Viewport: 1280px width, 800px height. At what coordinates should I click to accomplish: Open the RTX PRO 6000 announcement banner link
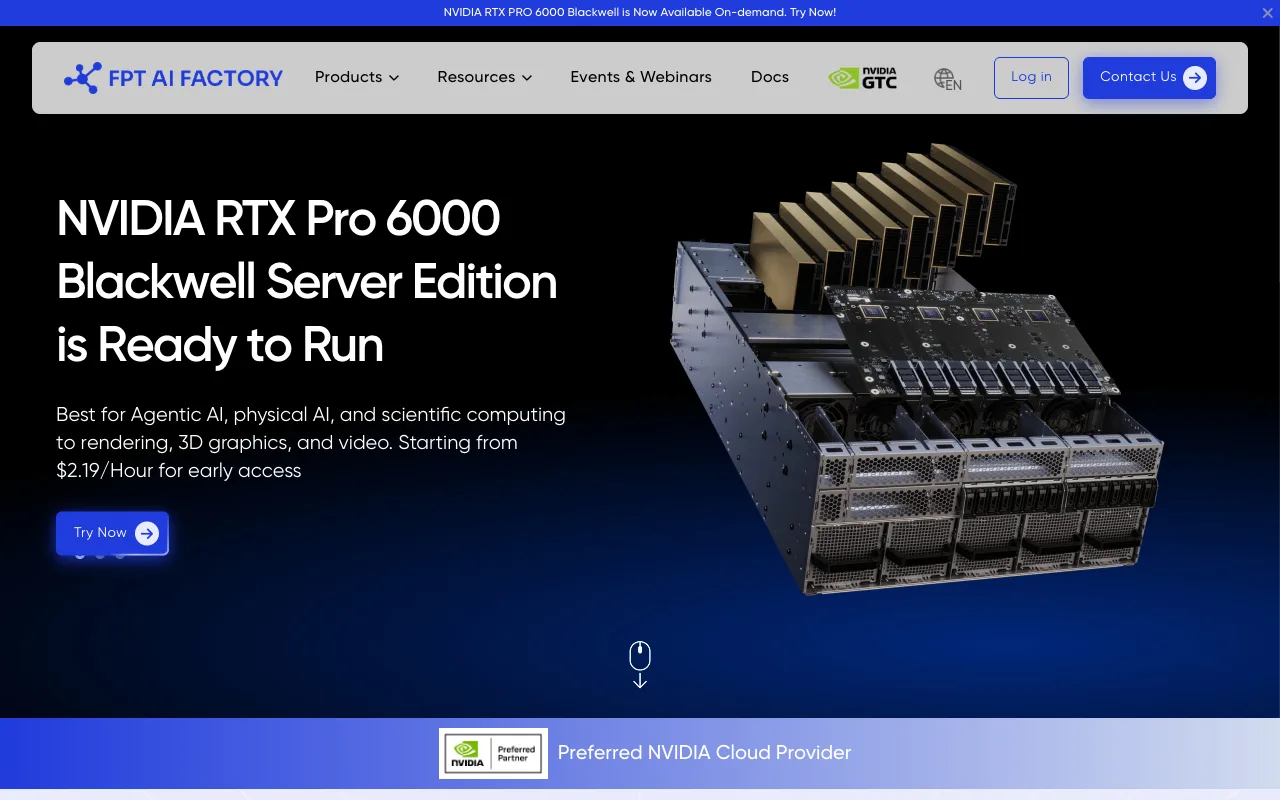coord(640,12)
